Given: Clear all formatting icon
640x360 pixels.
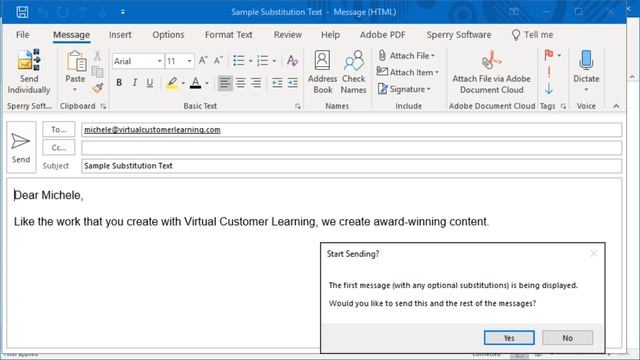Looking at the screenshot, I should coord(292,61).
